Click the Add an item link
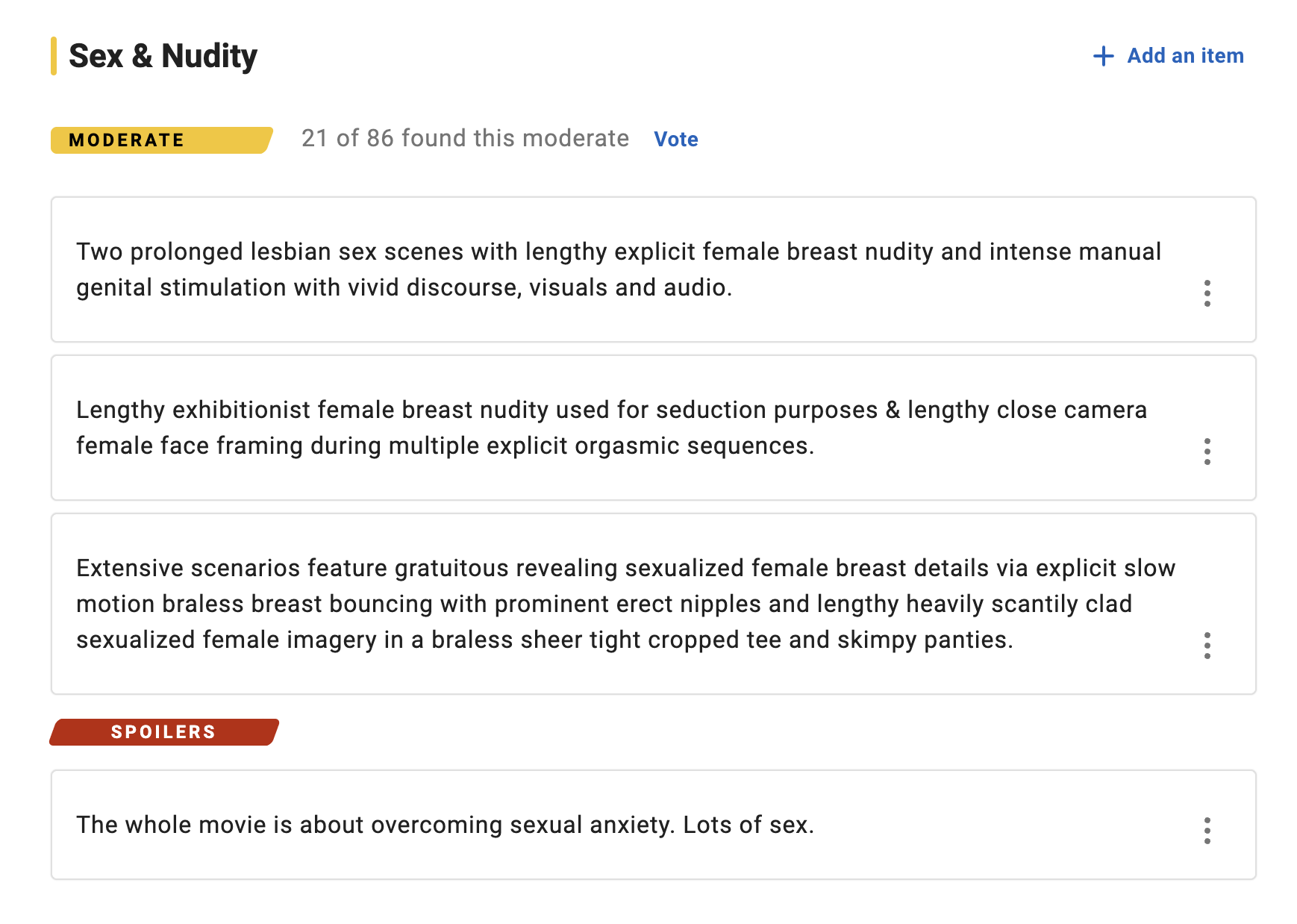This screenshot has height=924, width=1297. tap(1168, 56)
